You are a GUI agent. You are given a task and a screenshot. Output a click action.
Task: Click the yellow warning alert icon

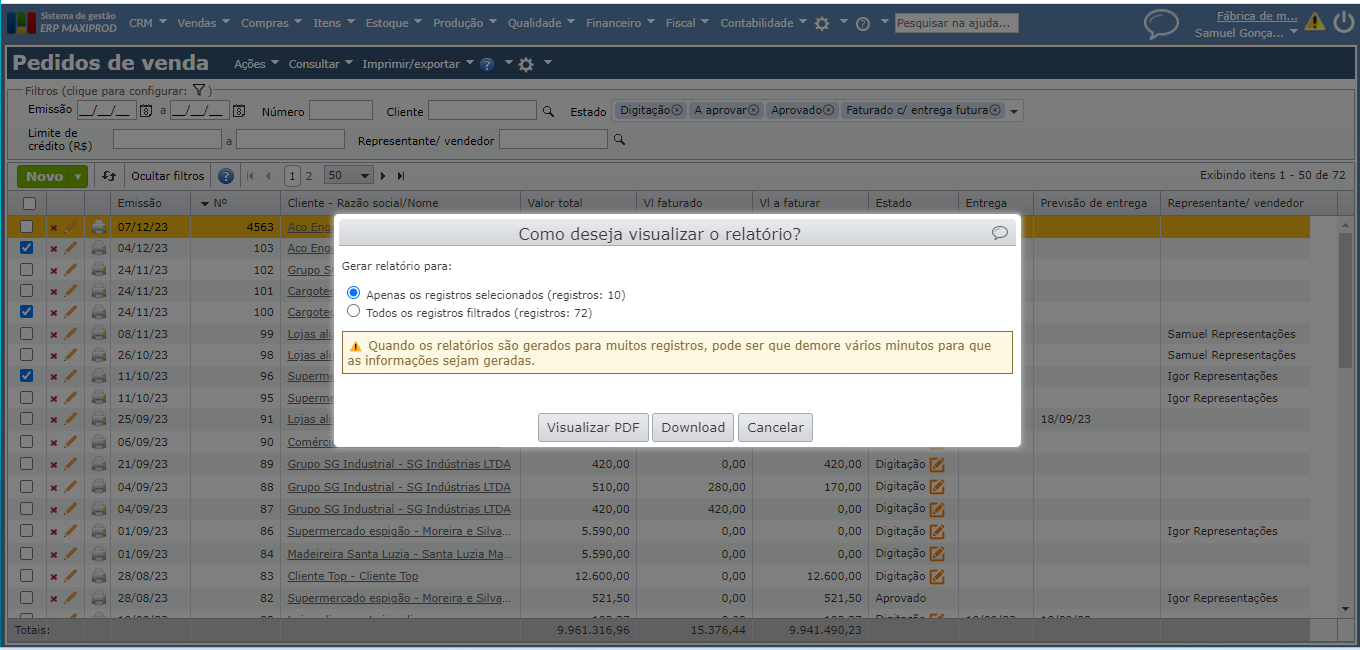click(x=1315, y=21)
